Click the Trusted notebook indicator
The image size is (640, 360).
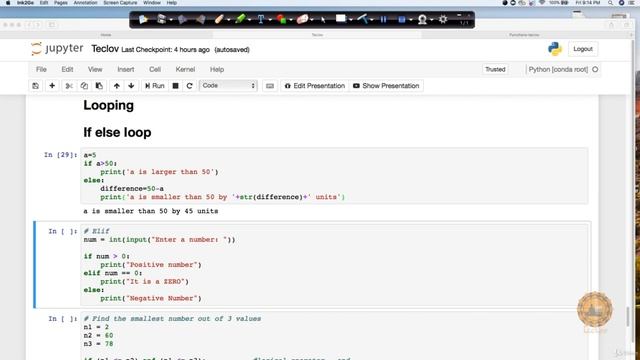495,69
